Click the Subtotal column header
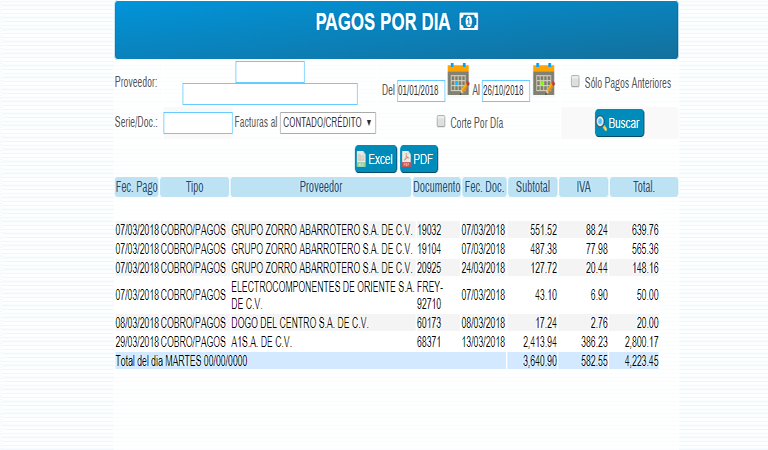Viewport: 768px width, 450px height. tap(532, 187)
